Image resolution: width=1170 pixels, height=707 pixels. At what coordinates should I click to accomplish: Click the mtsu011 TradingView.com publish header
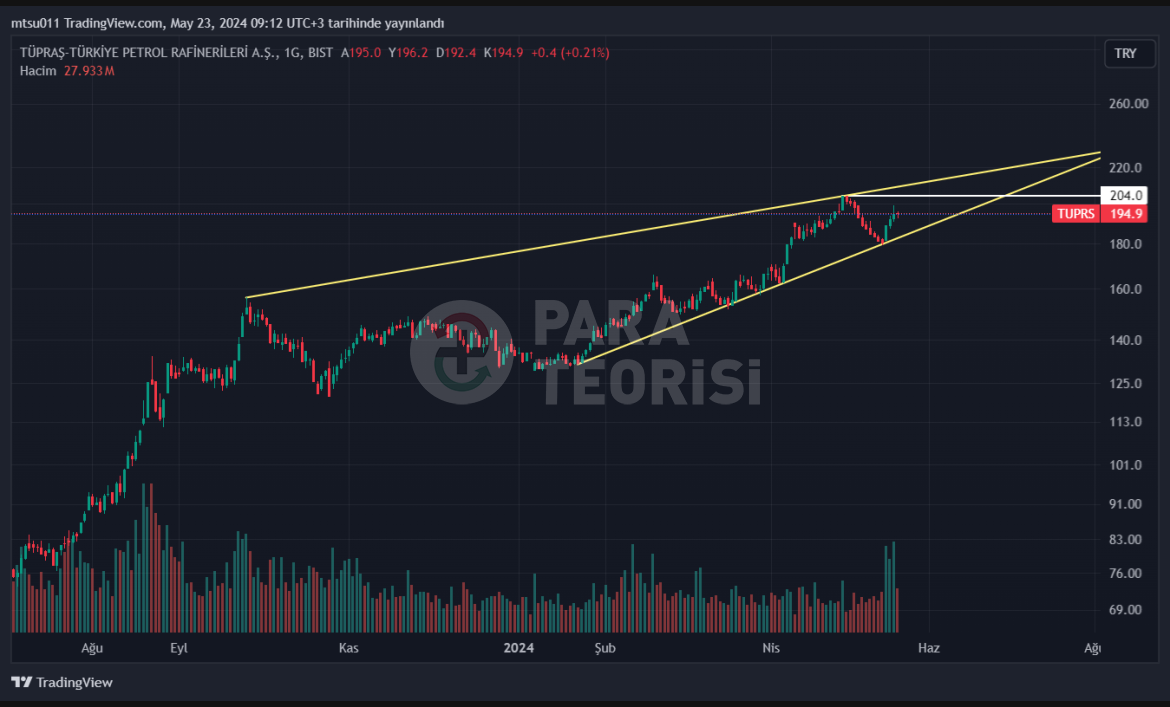coord(228,23)
